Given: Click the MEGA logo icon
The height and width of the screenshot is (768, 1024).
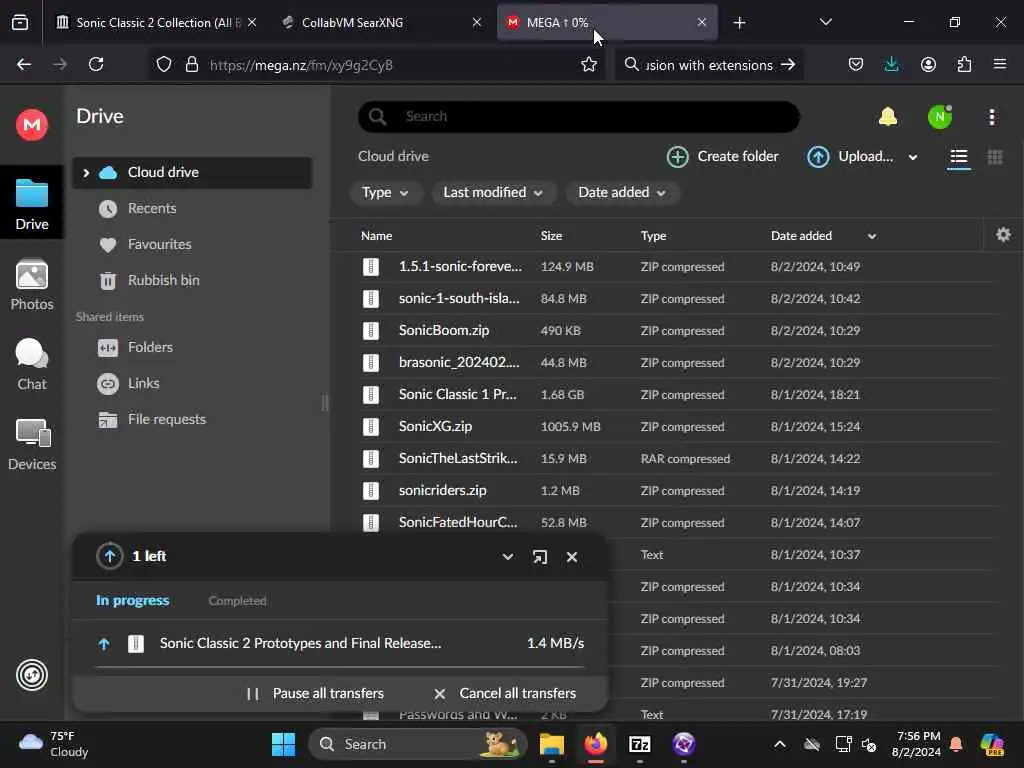Looking at the screenshot, I should pos(31,124).
